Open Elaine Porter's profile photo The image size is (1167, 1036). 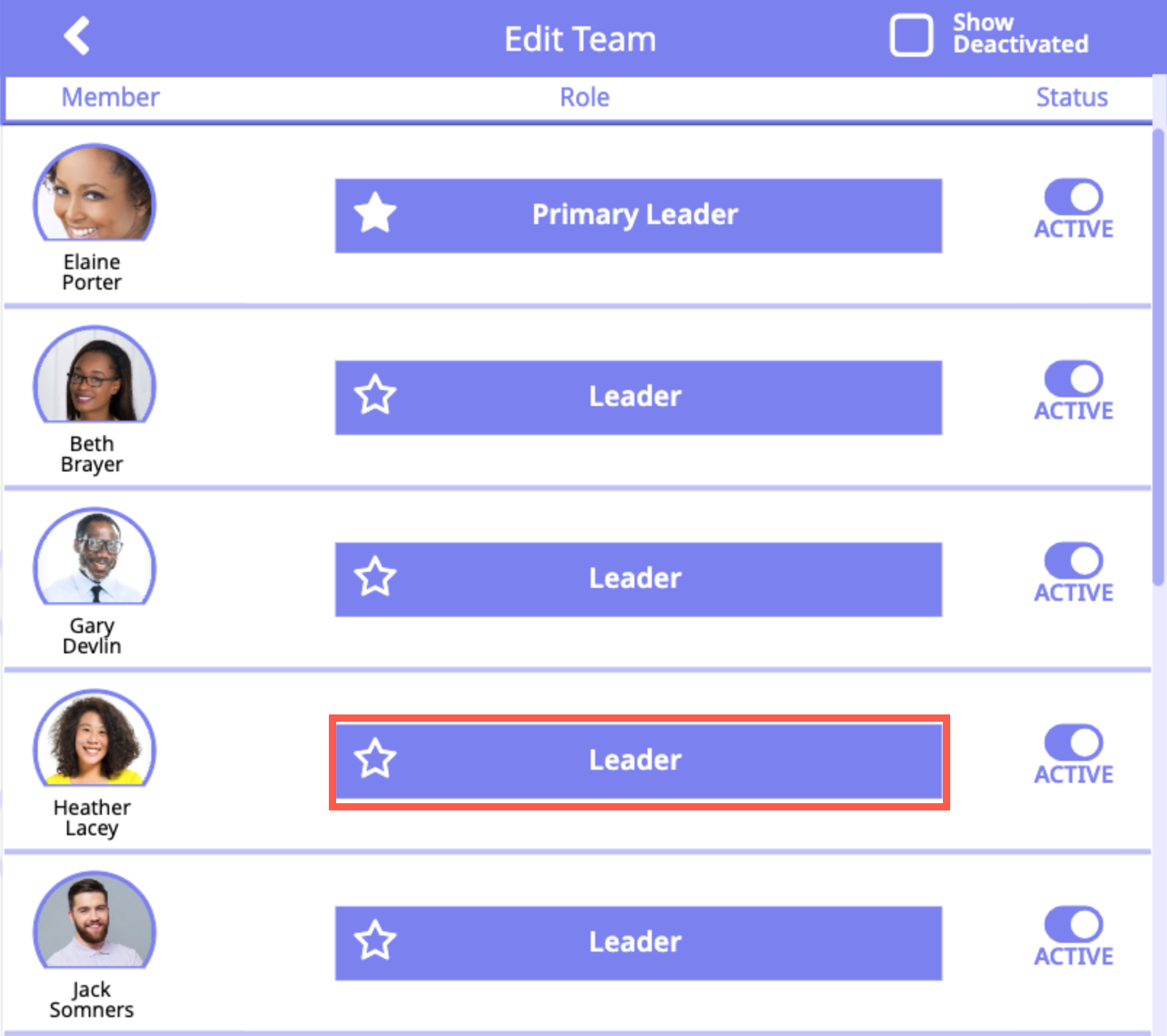coord(94,194)
